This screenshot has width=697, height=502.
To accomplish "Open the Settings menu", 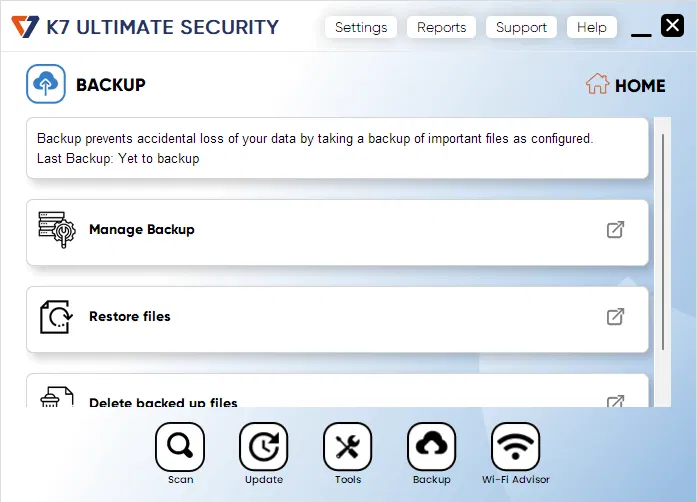I will click(x=361, y=27).
